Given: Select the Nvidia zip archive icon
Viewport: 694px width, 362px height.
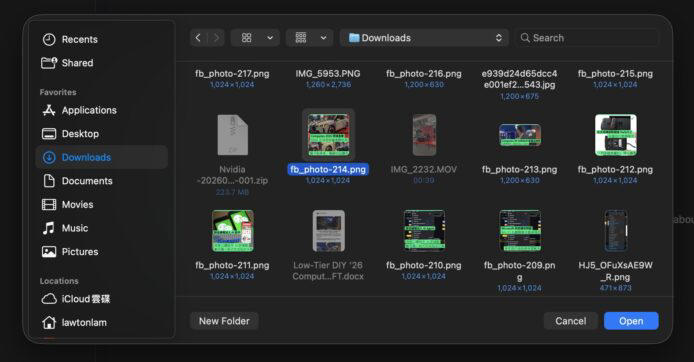Looking at the screenshot, I should tap(232, 135).
